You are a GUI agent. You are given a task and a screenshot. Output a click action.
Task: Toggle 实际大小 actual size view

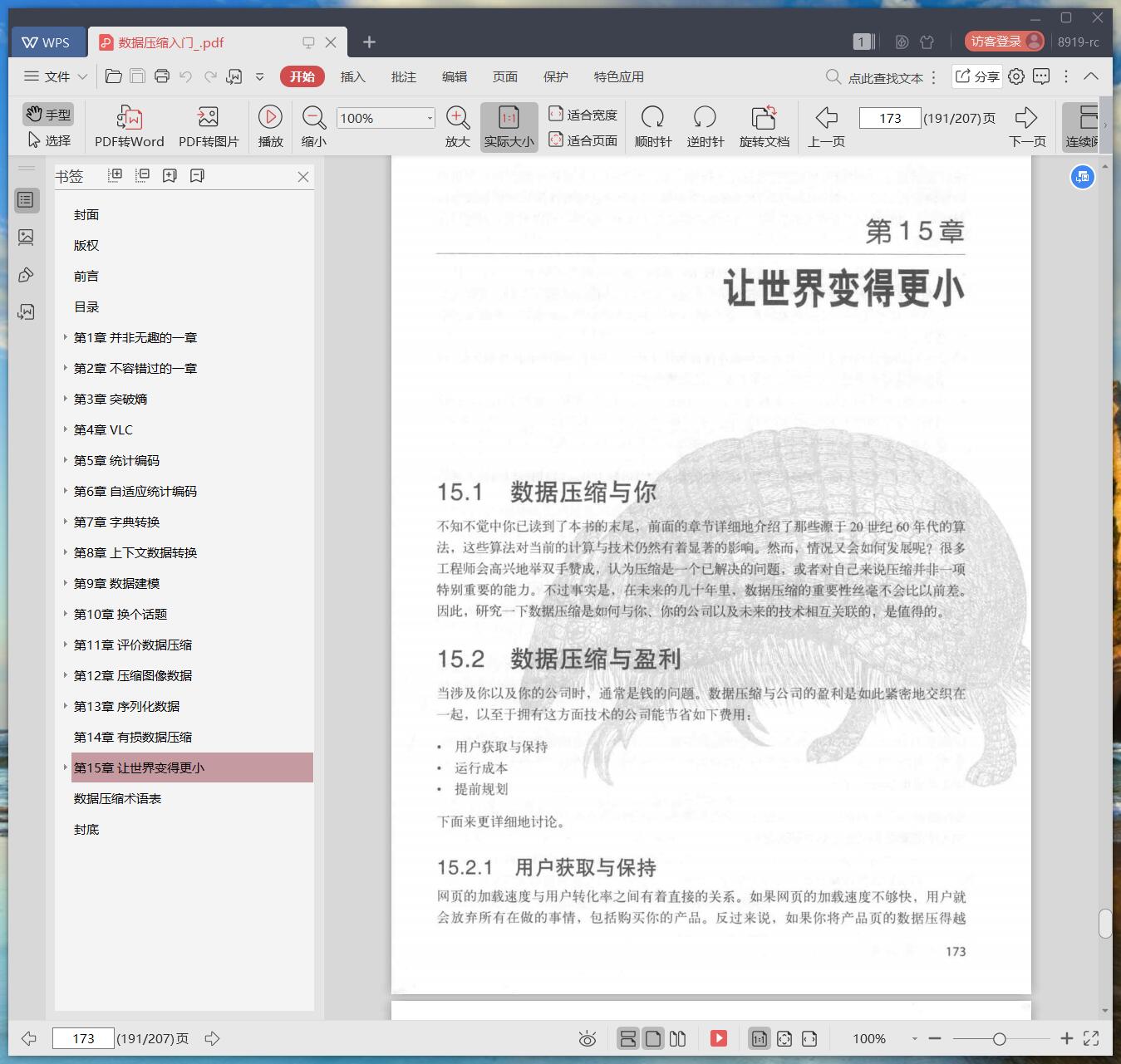tap(509, 126)
